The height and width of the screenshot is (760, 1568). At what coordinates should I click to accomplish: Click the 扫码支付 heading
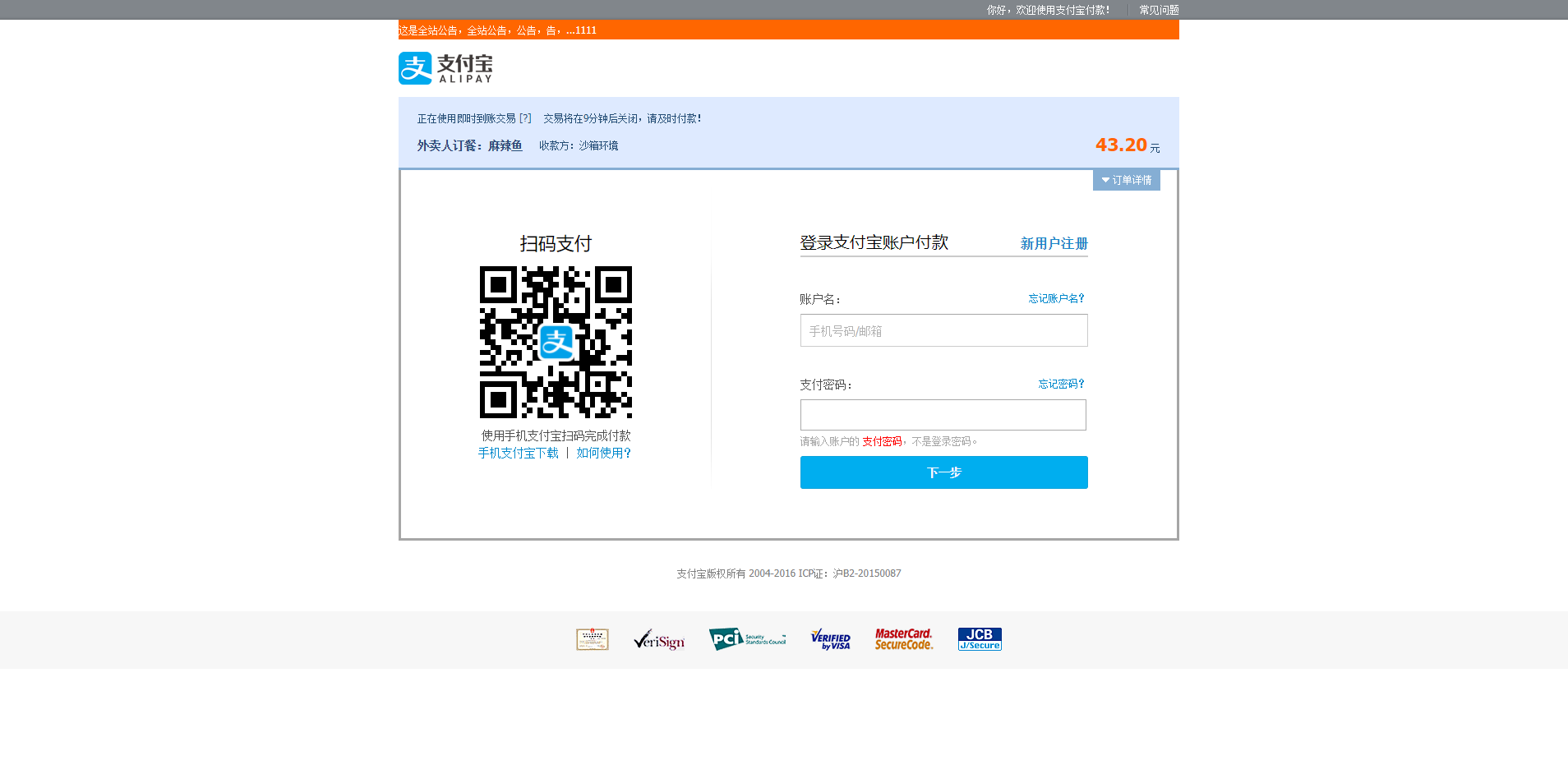[556, 243]
